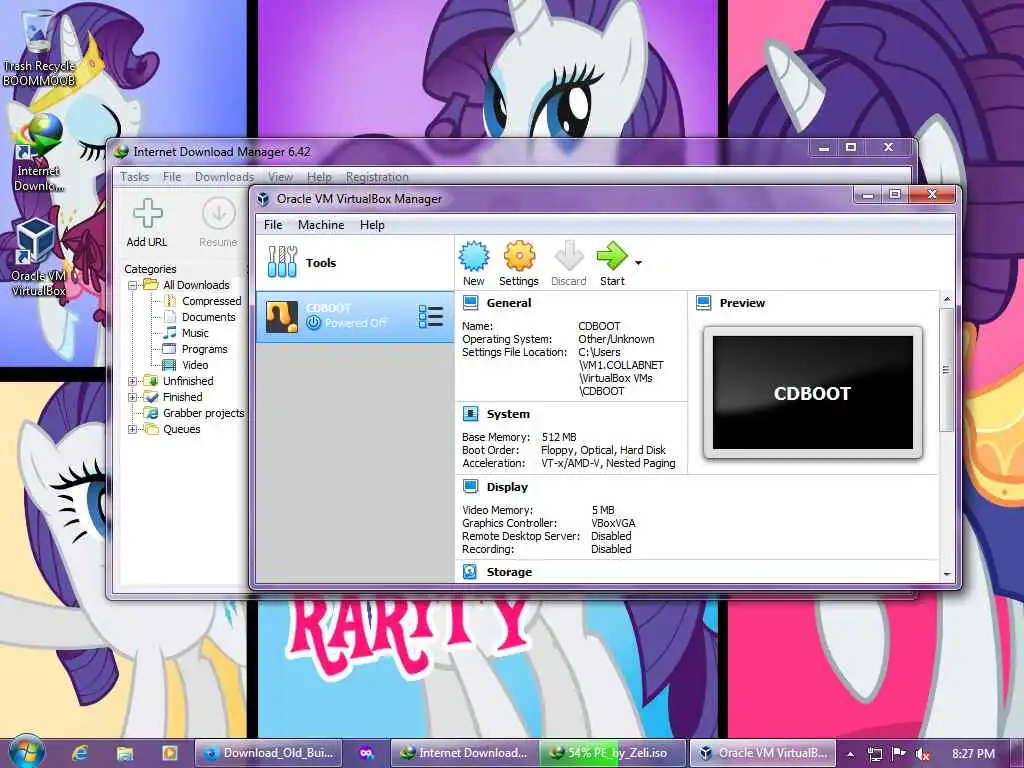Open the Machine menu in VirtualBox
1024x768 pixels.
click(x=321, y=225)
